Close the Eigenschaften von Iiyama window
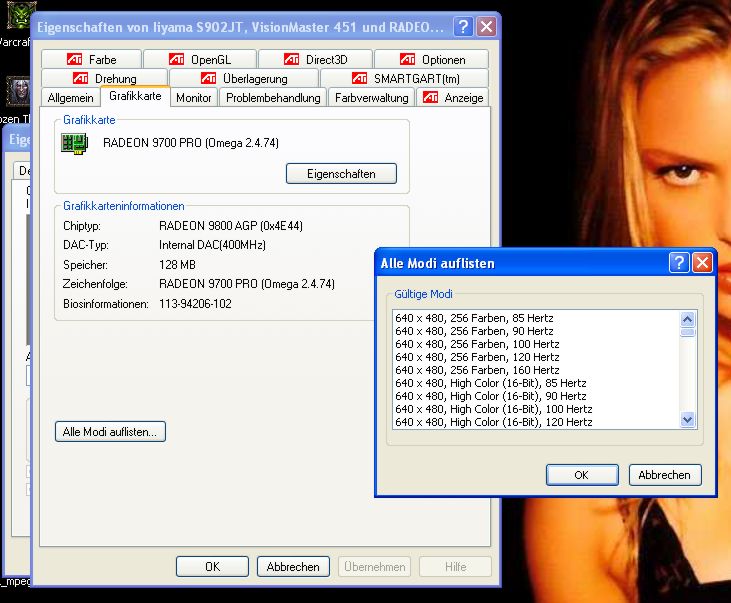The width and height of the screenshot is (731, 603). point(486,27)
